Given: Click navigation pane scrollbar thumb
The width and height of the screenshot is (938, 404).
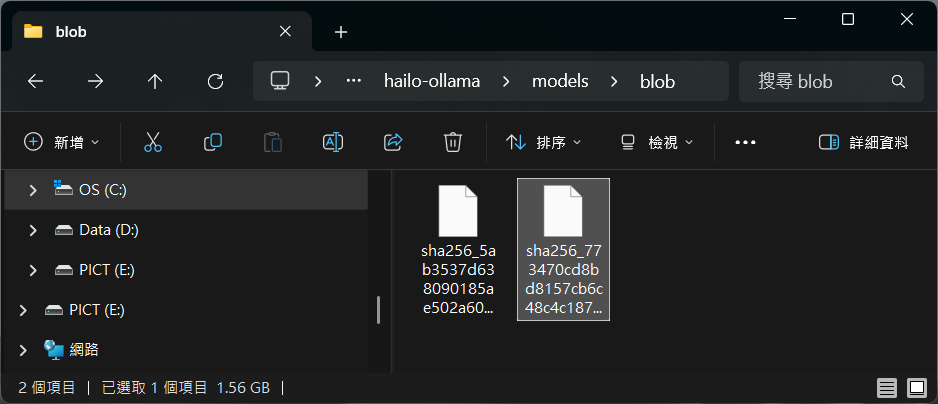Looking at the screenshot, I should tap(379, 310).
